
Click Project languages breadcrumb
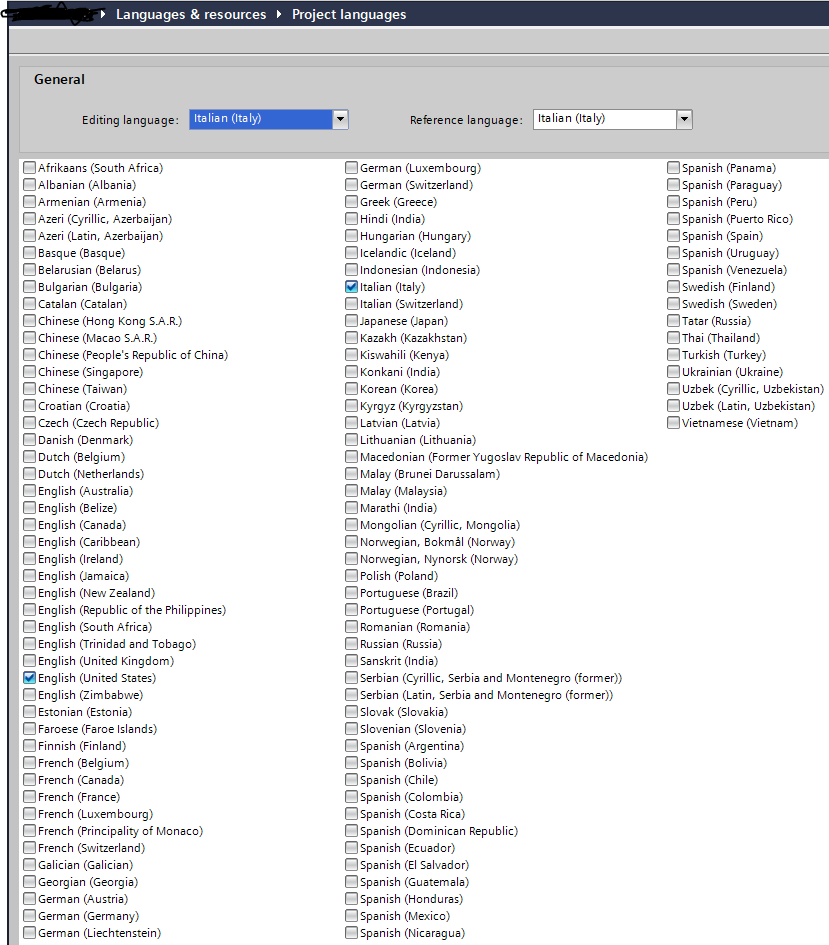click(x=349, y=14)
